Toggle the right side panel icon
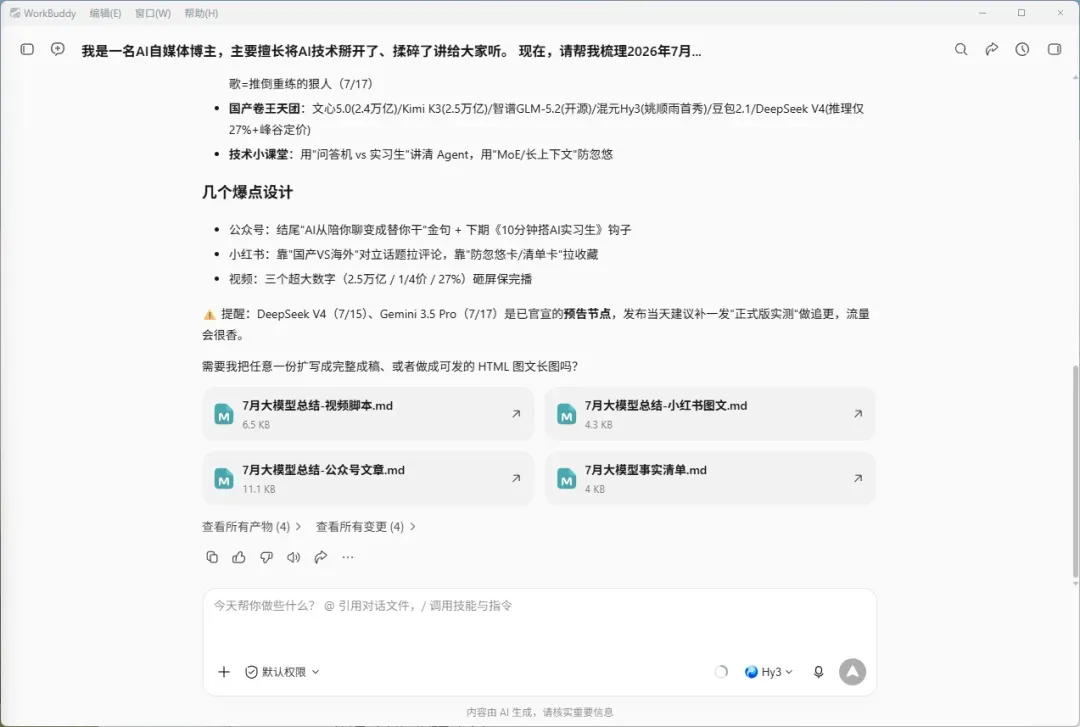1080x727 pixels. 1054,49
